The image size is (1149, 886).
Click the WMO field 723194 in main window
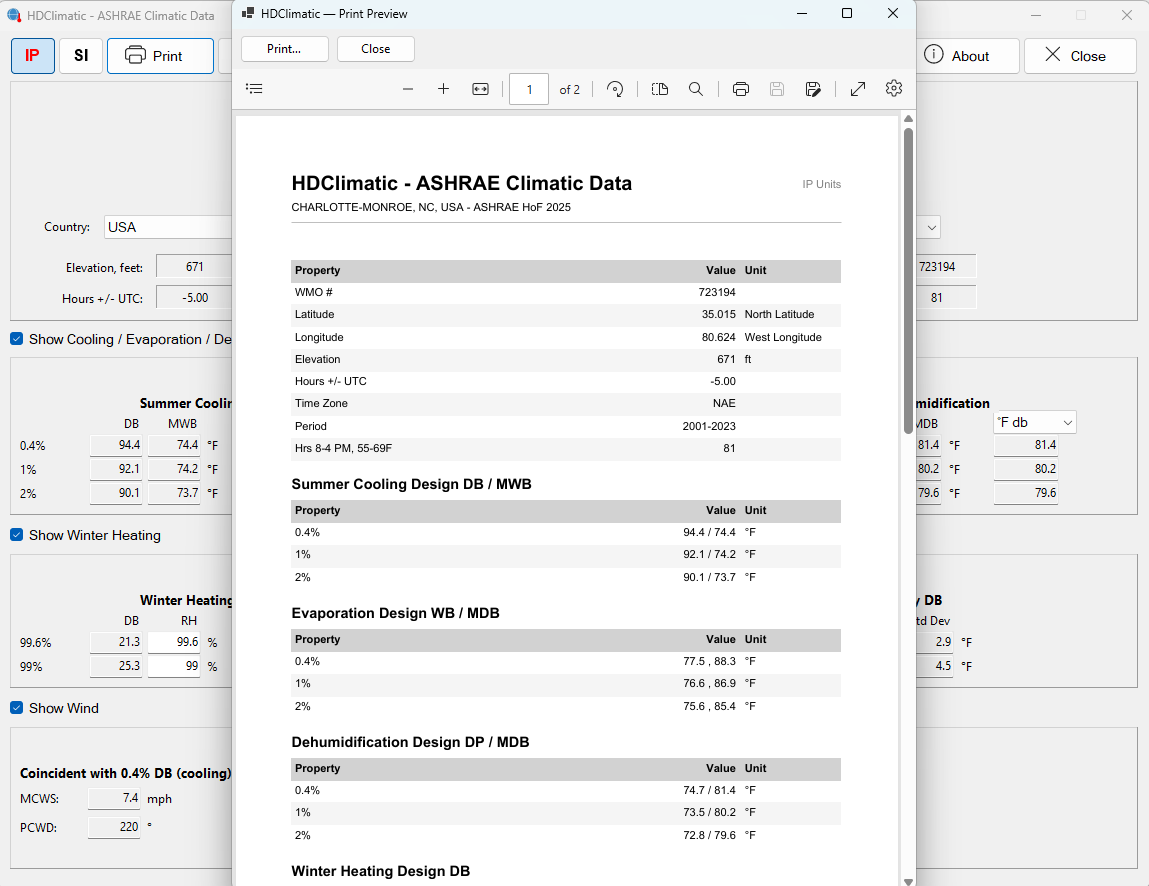point(945,267)
